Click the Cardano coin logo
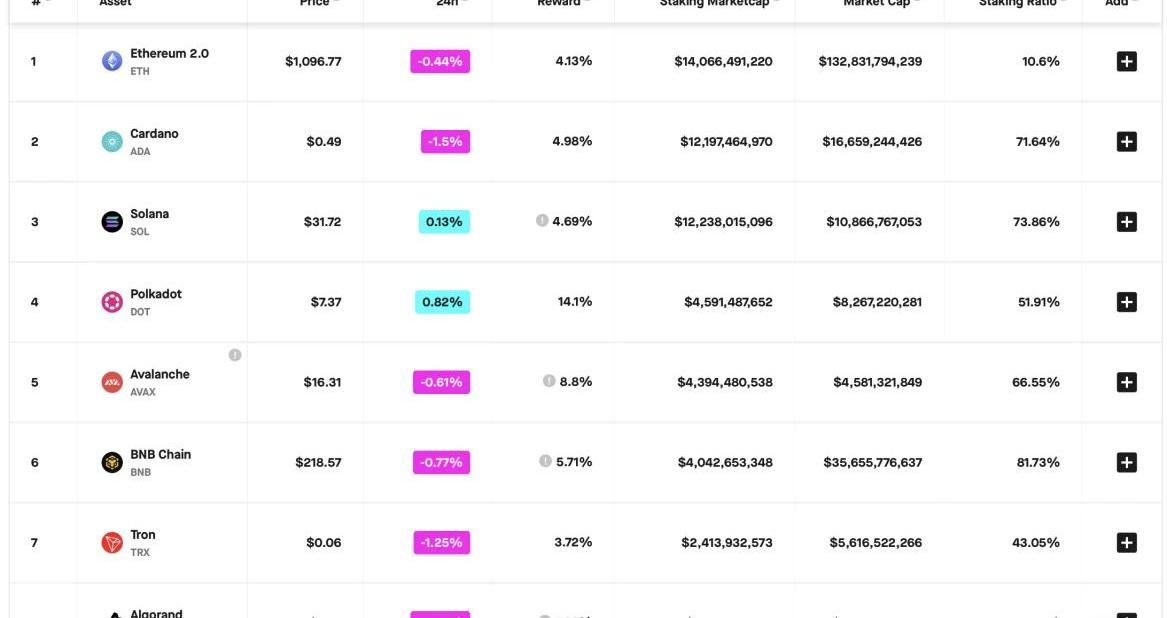 point(112,142)
